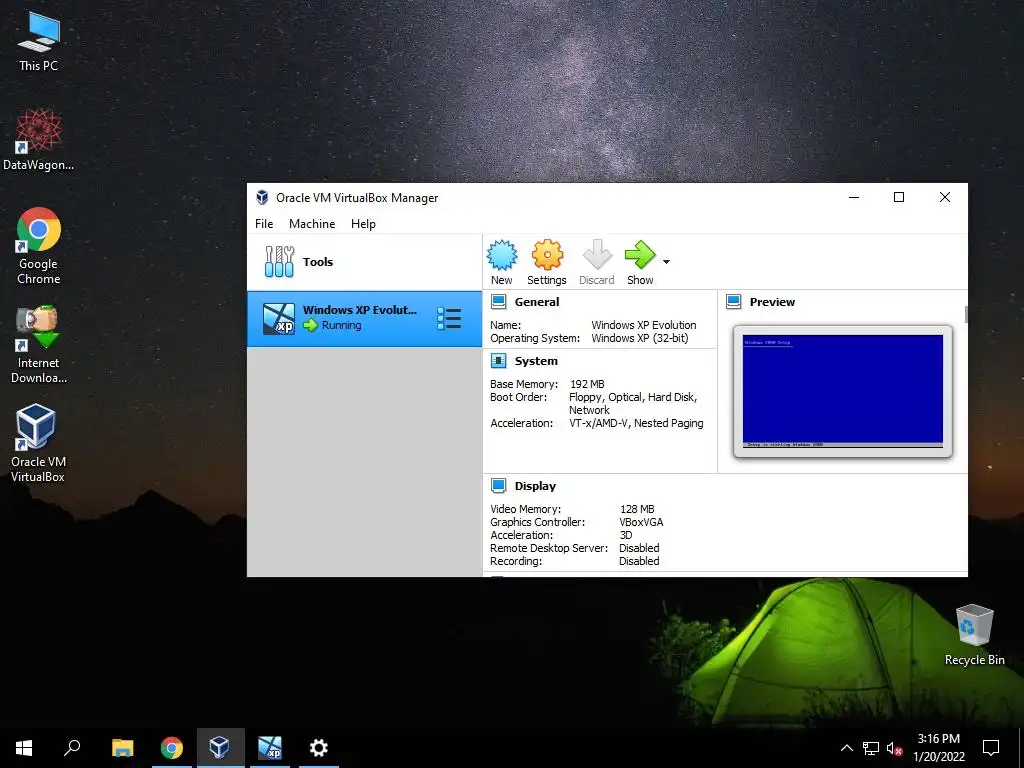Click the network tray icon
Viewport: 1024px width, 768px height.
coord(871,748)
